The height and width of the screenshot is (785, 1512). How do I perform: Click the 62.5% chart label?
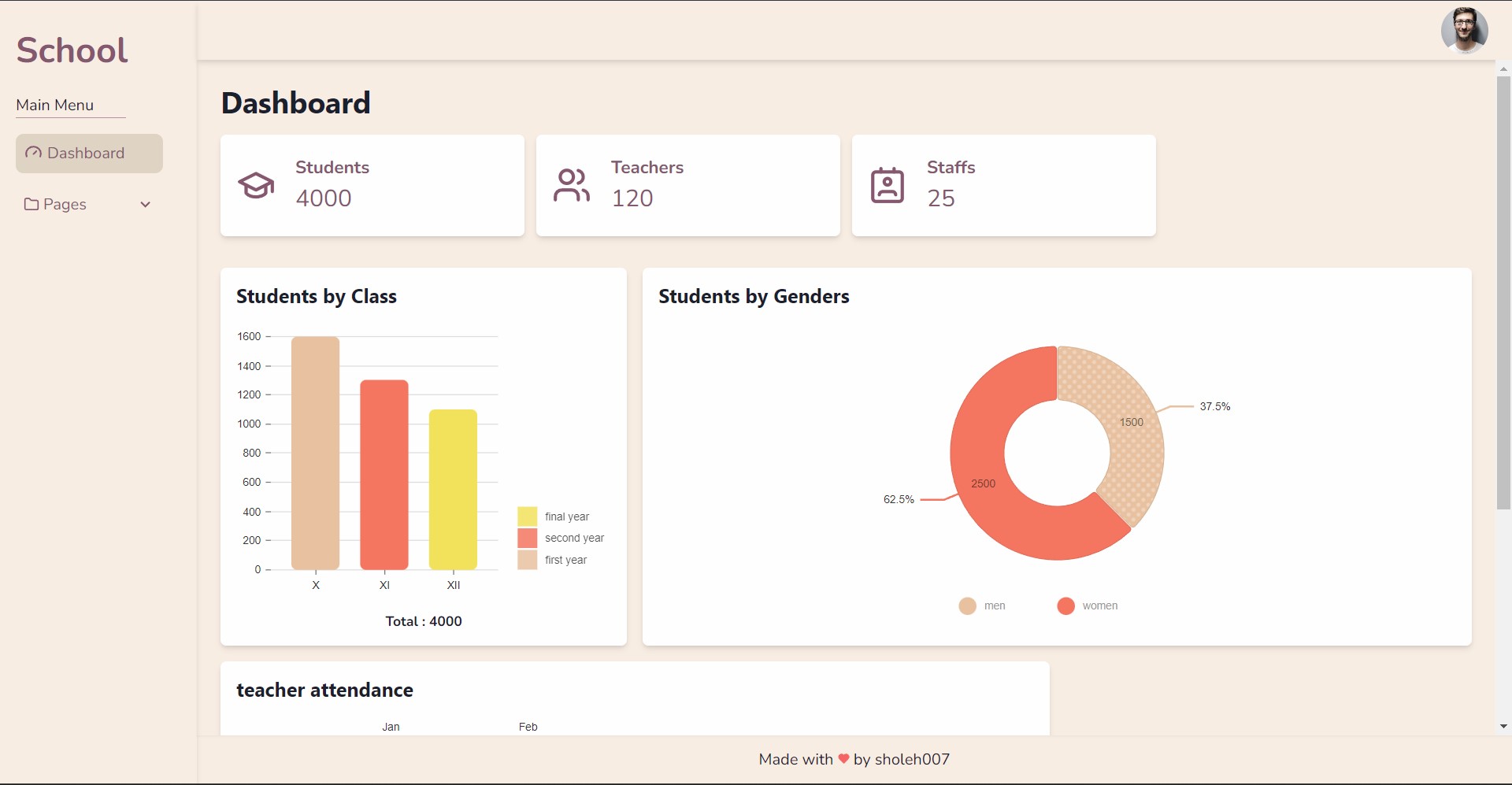[x=899, y=499]
